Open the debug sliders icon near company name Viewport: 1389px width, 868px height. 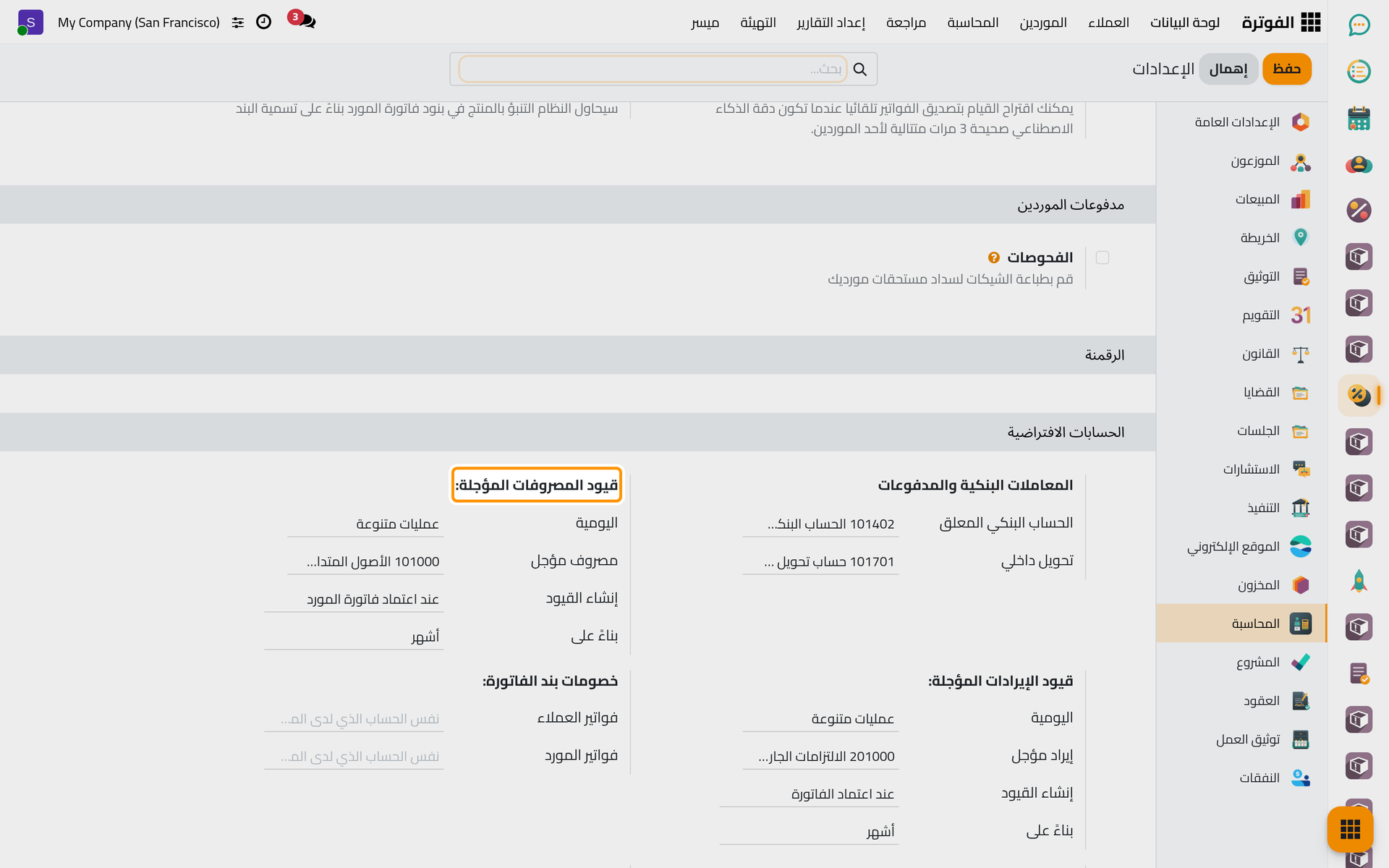coord(238,22)
